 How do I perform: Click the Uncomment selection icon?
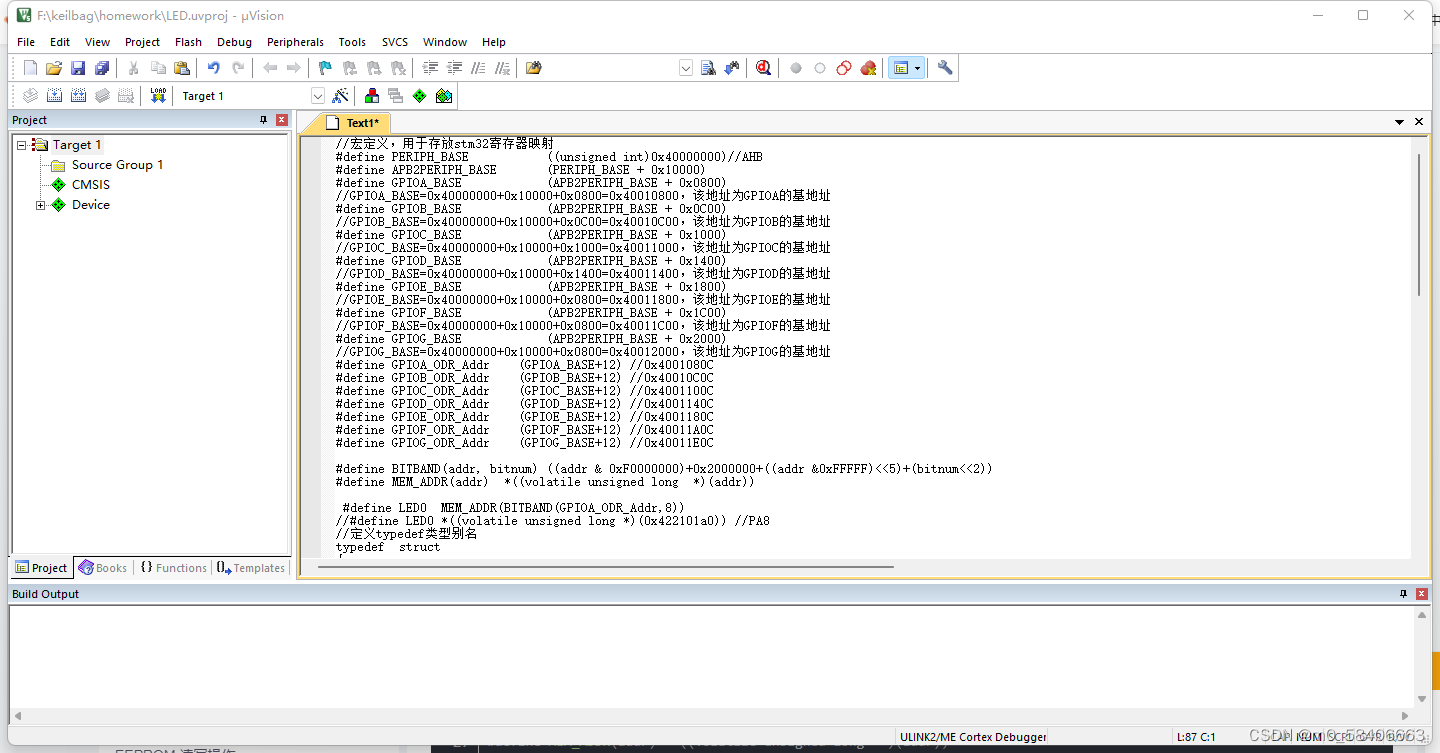pos(503,68)
